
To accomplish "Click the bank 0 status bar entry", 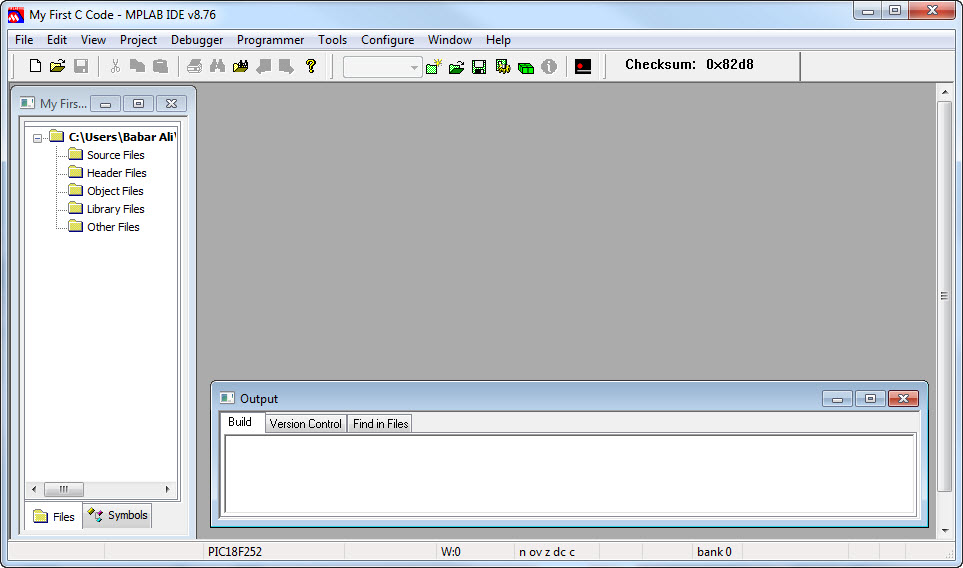I will pos(714,551).
